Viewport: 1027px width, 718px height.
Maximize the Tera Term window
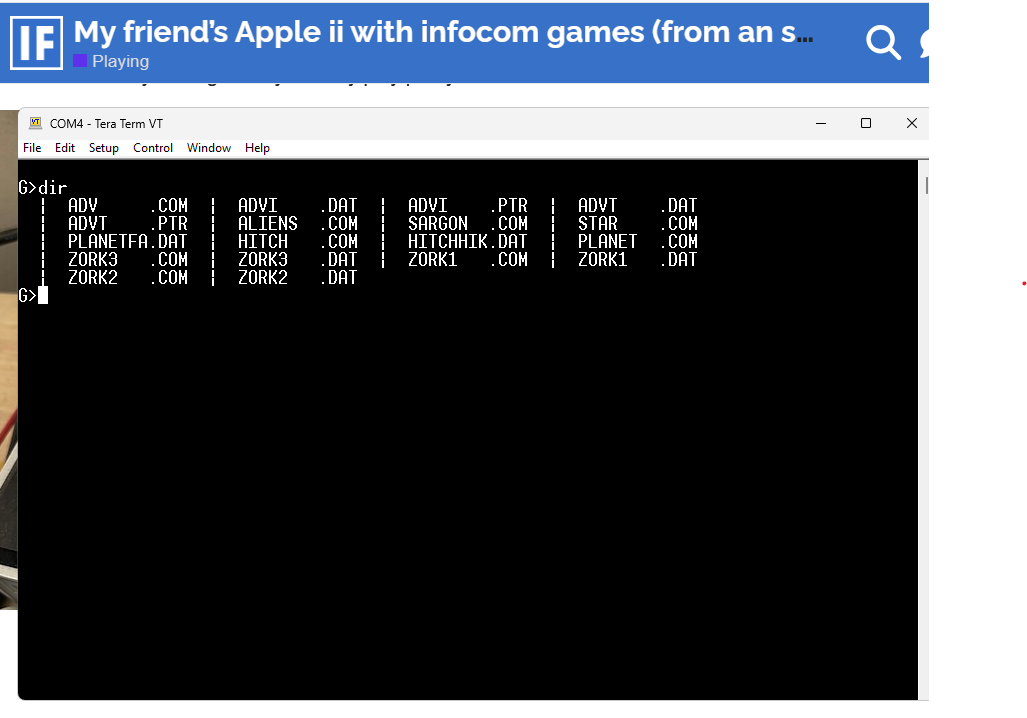(866, 123)
